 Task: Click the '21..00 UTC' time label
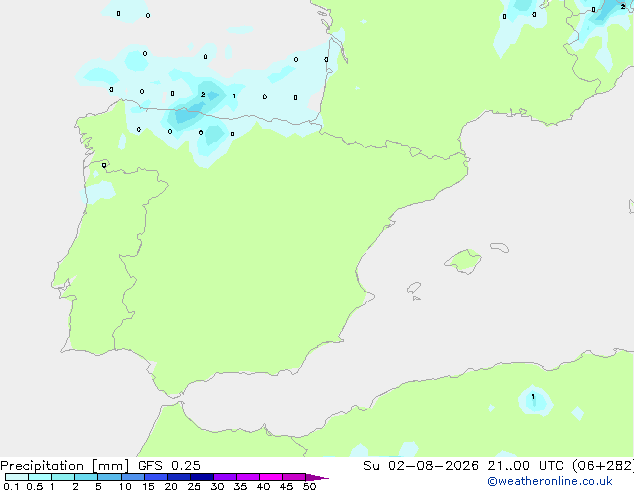(525, 466)
